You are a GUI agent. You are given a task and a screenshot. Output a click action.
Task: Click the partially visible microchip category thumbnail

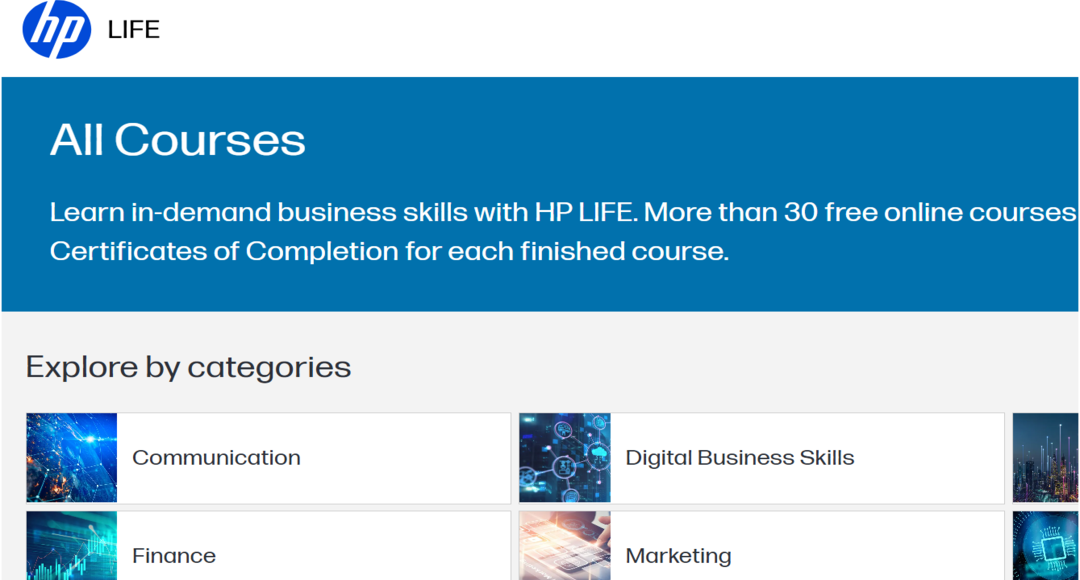pyautogui.click(x=1046, y=547)
